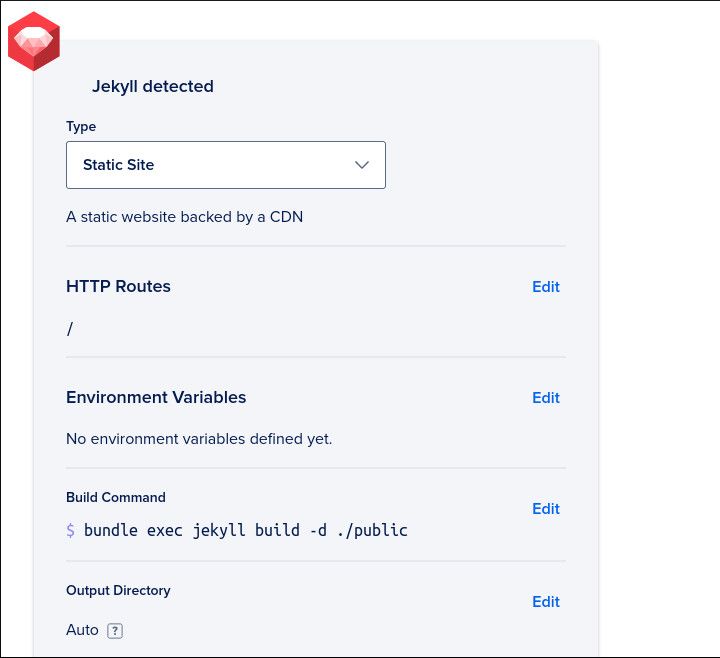Viewport: 720px width, 658px height.
Task: Click the chevron arrow in the Type dropdown
Action: pos(362,165)
